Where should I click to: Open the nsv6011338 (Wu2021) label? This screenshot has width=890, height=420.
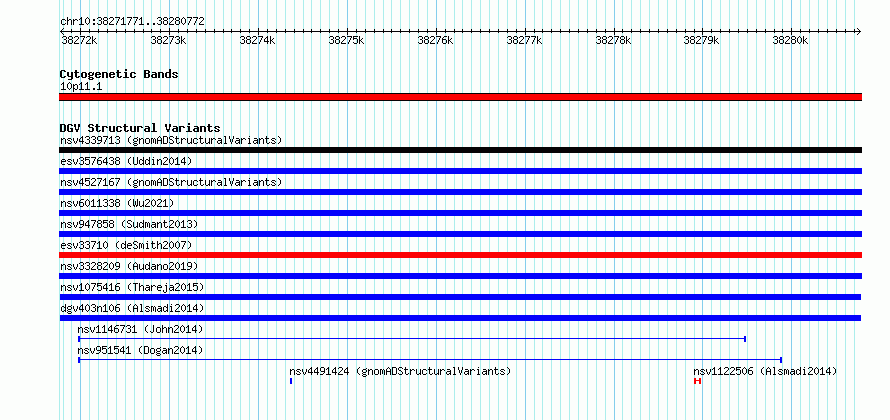pyautogui.click(x=117, y=203)
